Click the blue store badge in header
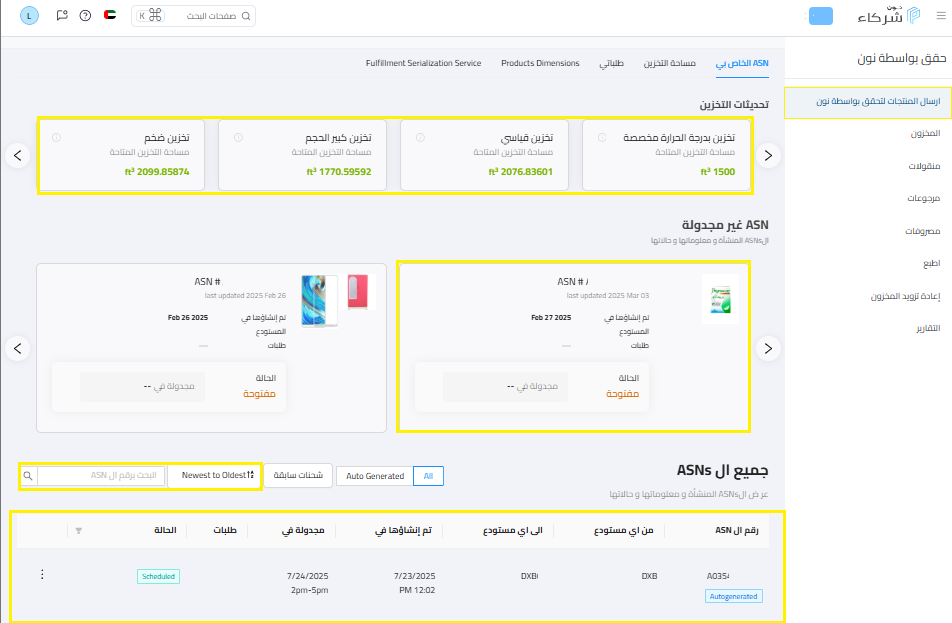952x623 pixels. click(x=821, y=16)
